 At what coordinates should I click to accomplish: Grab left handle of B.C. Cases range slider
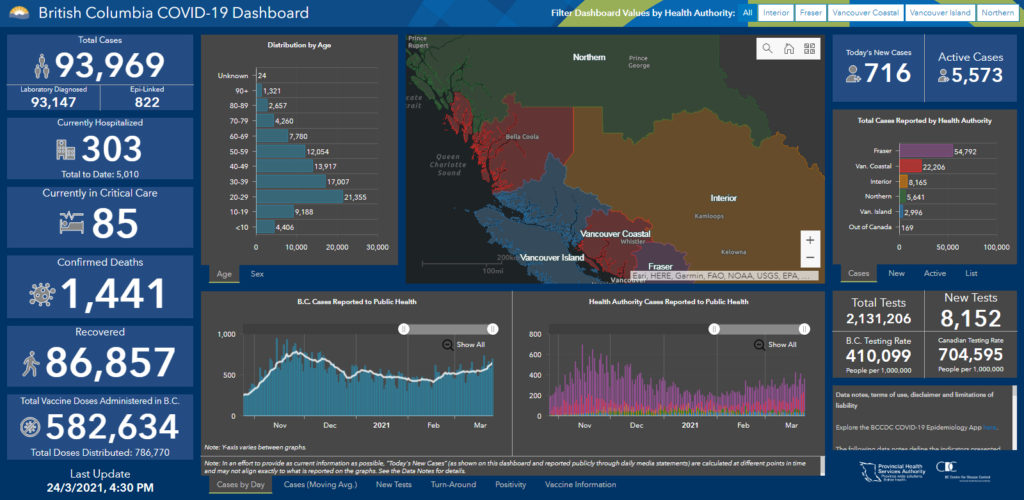coord(404,328)
